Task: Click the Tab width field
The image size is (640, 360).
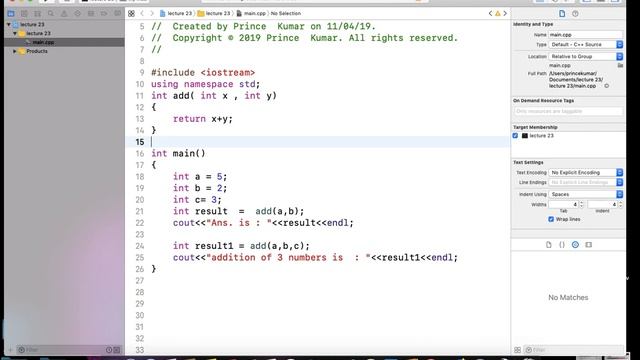Action: 564,204
